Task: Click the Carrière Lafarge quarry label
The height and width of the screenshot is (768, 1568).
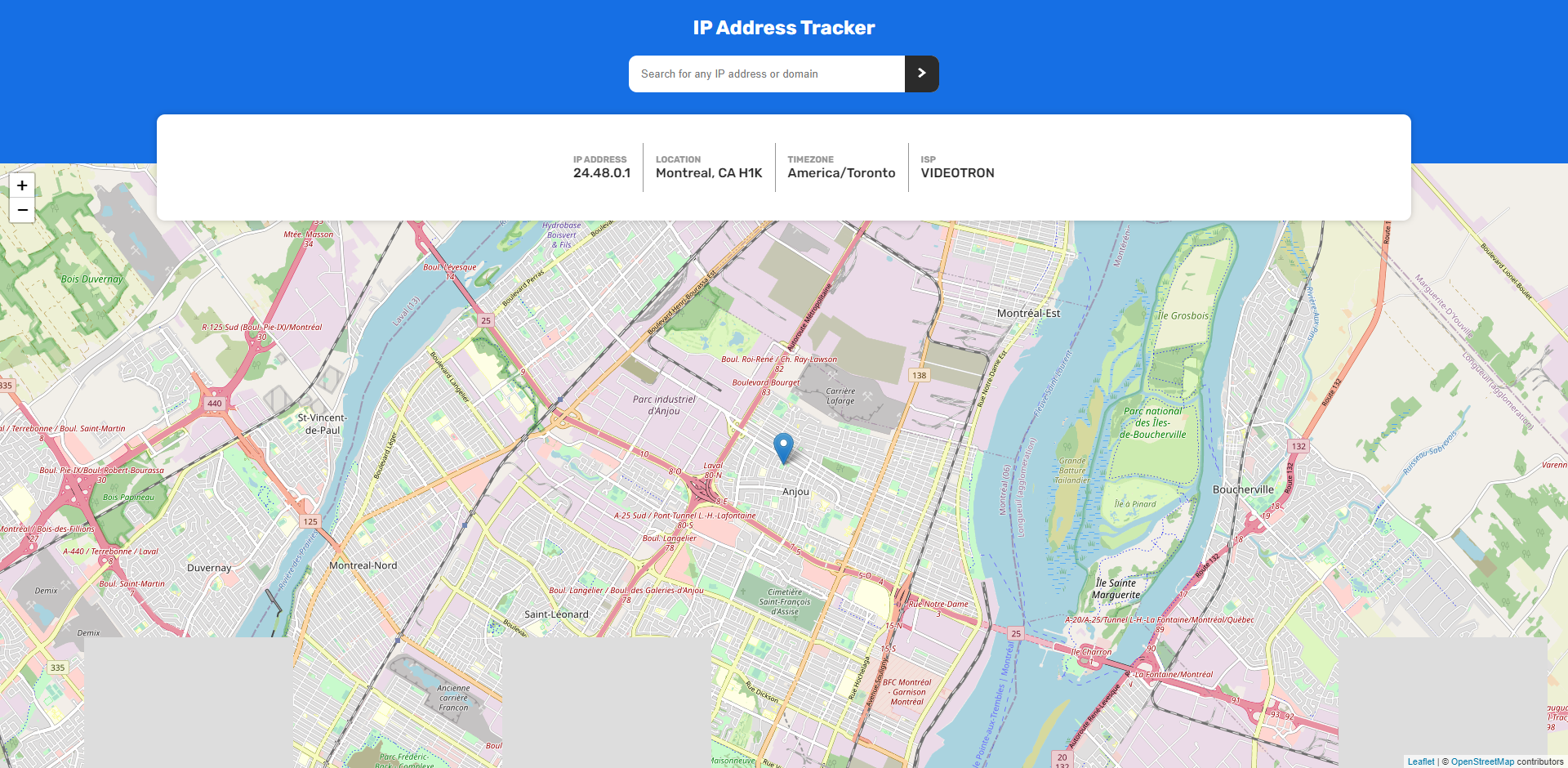Action: 840,396
